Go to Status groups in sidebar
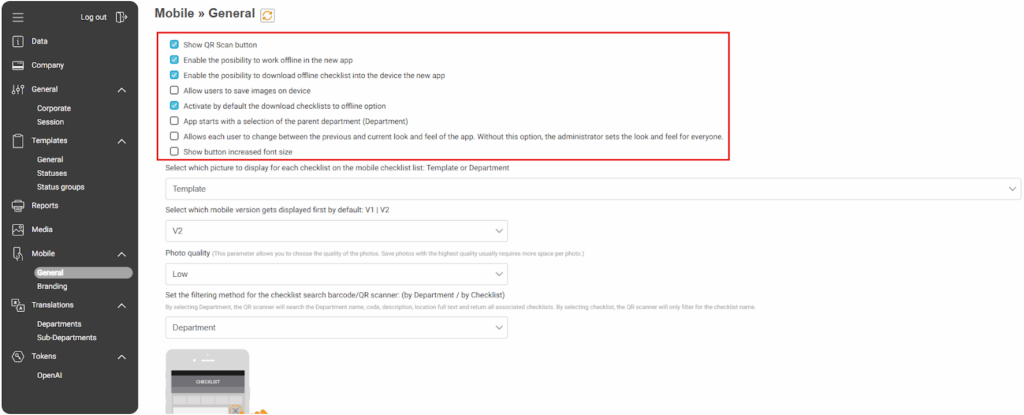The width and height of the screenshot is (1024, 415). pyautogui.click(x=60, y=186)
